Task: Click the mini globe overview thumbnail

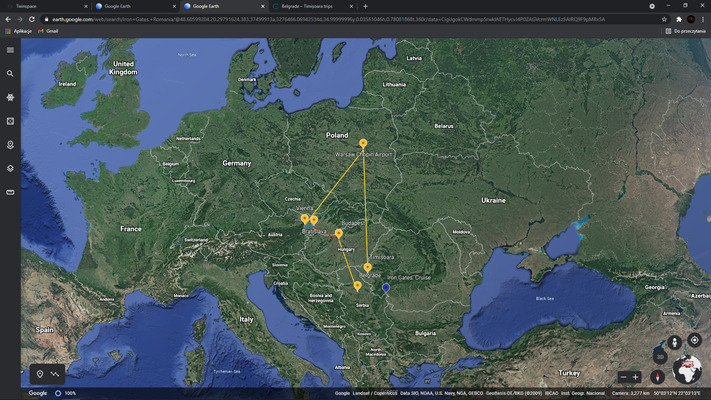Action: pyautogui.click(x=688, y=372)
